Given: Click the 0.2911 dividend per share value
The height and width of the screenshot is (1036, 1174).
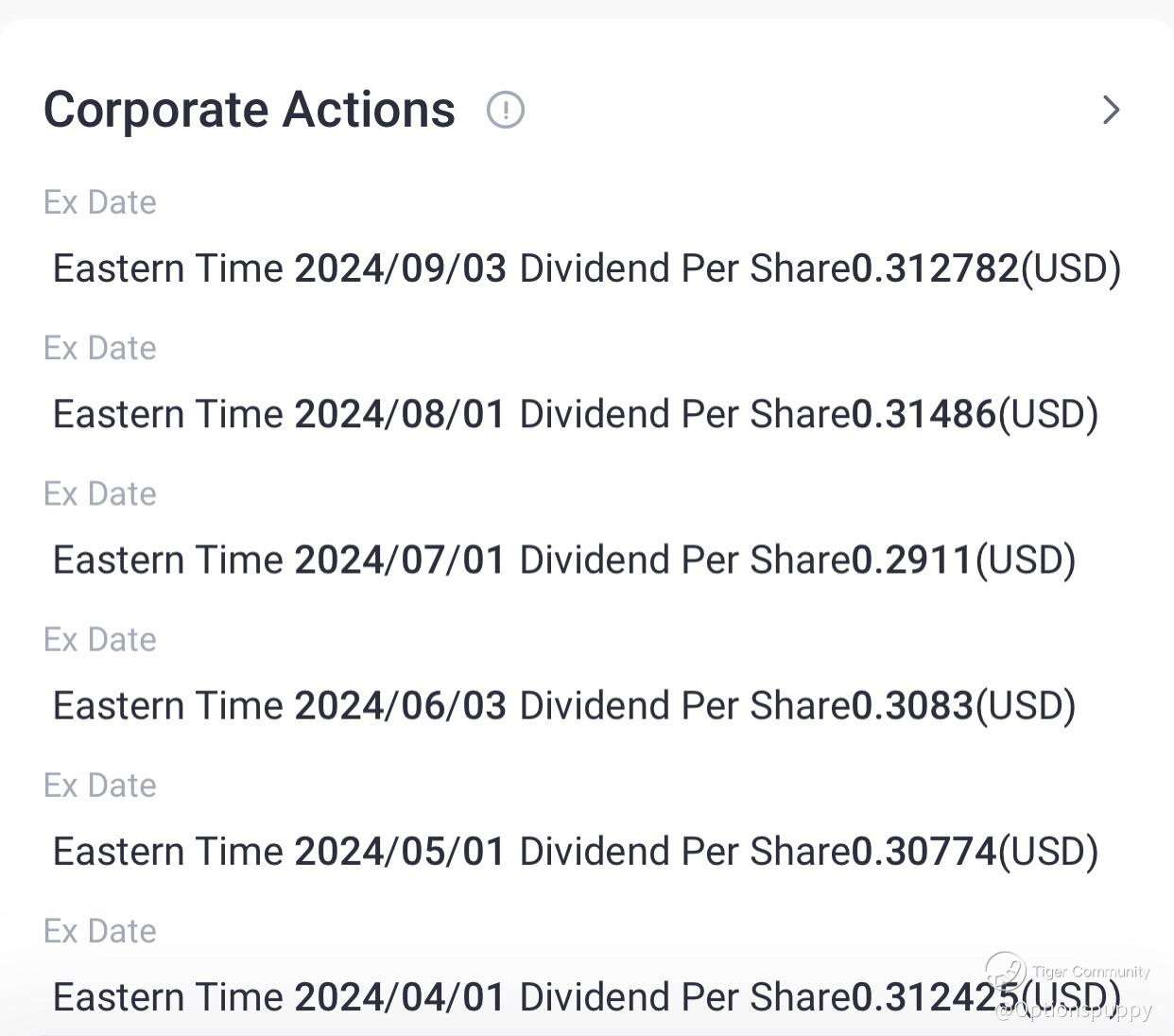Looking at the screenshot, I should coord(913,560).
